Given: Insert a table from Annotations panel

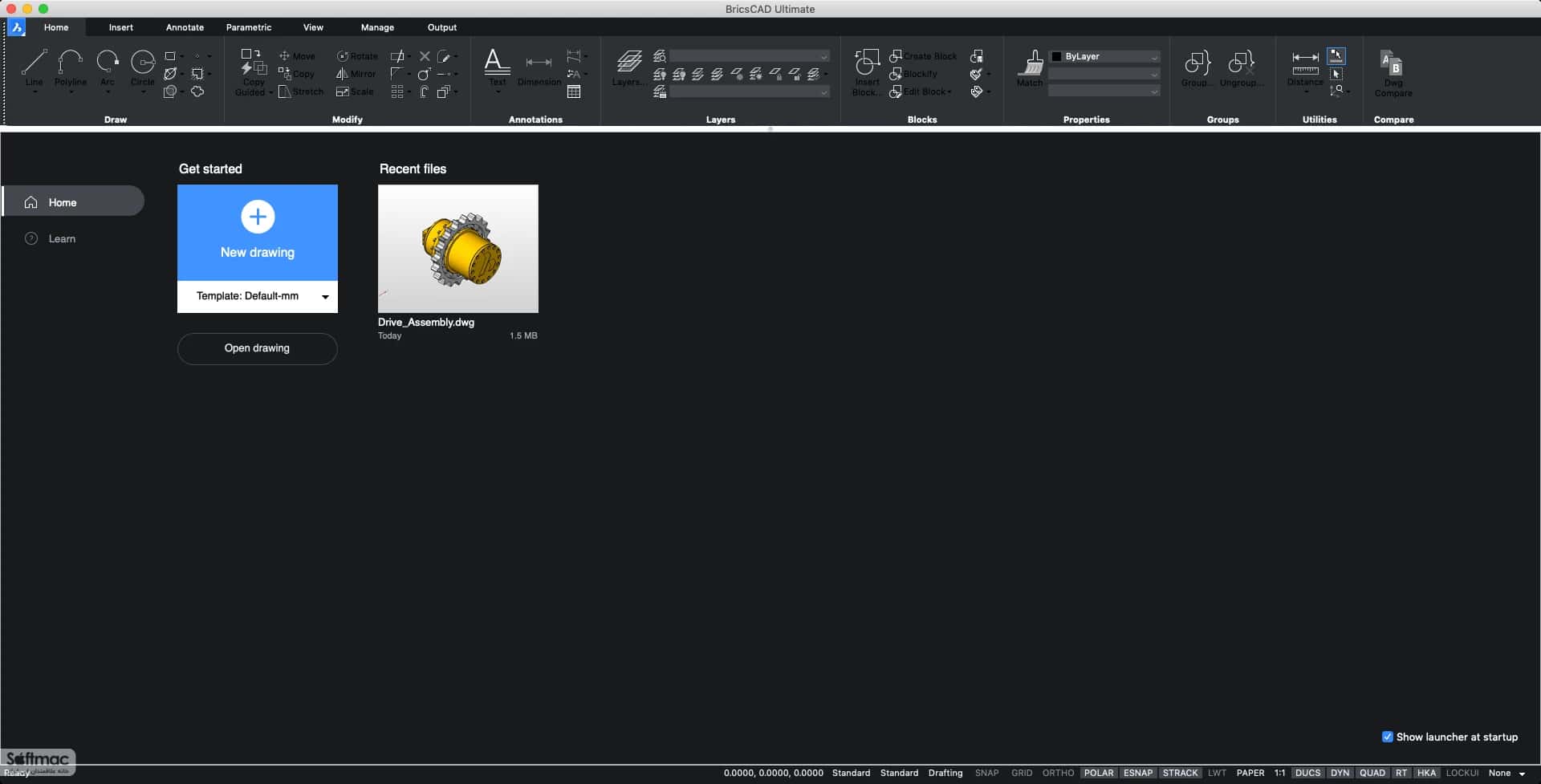Looking at the screenshot, I should tap(574, 91).
